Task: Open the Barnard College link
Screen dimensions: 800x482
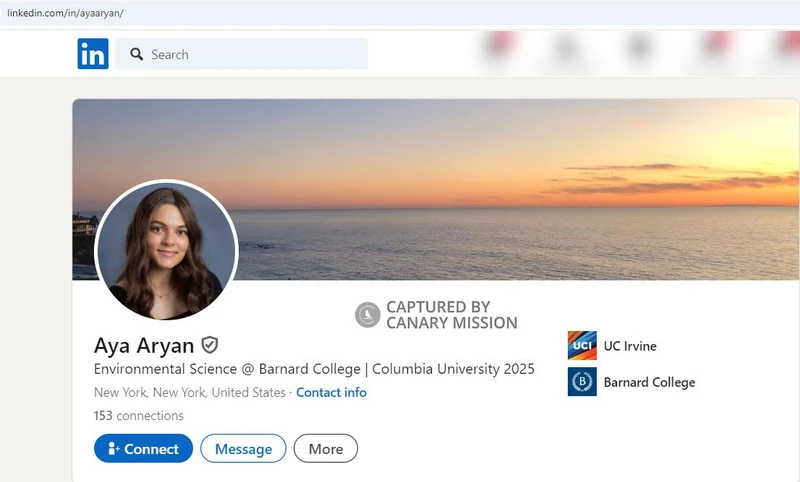Action: [x=649, y=382]
